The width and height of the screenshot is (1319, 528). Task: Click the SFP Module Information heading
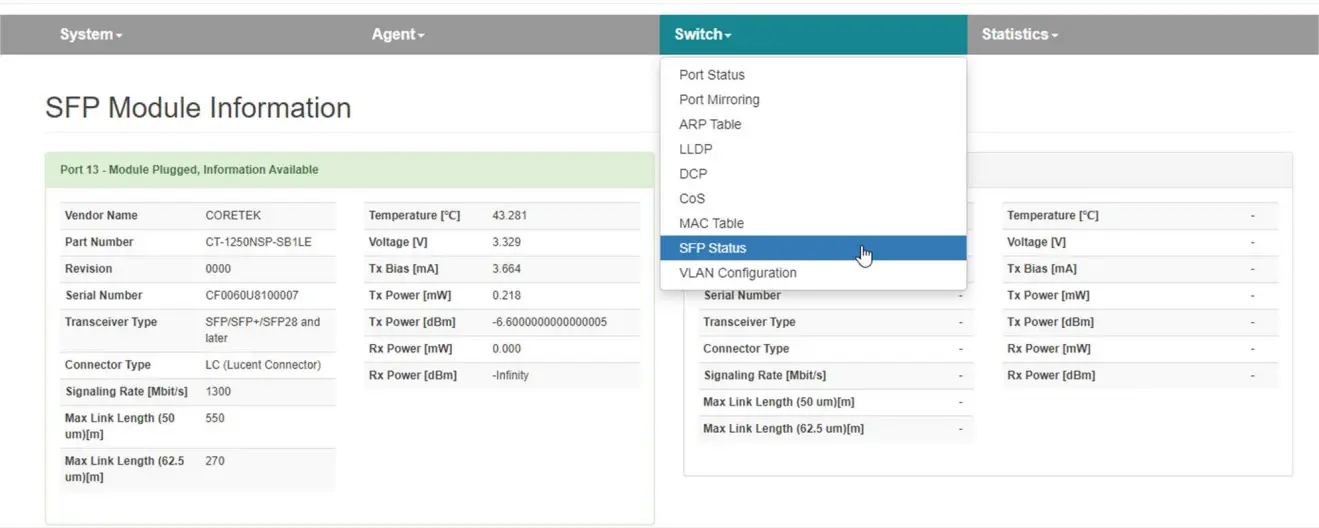click(x=198, y=108)
